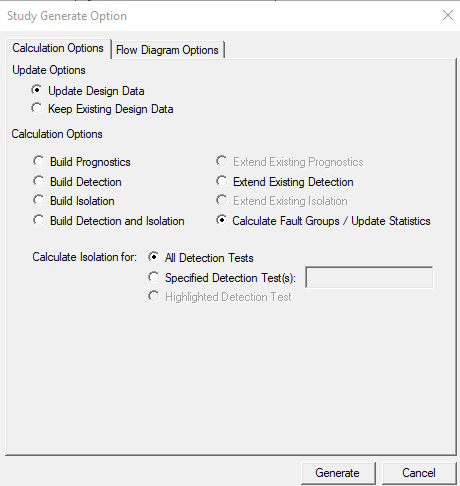
Task: Click the Cancel button
Action: coord(419,473)
